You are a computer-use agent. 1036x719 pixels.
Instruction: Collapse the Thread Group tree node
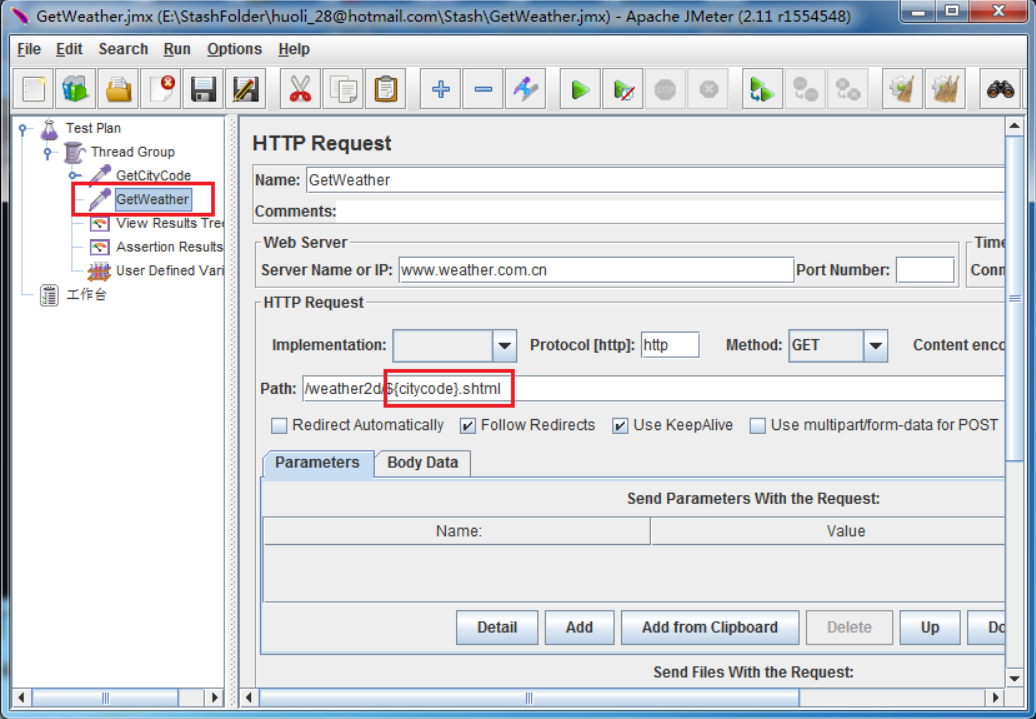click(47, 153)
